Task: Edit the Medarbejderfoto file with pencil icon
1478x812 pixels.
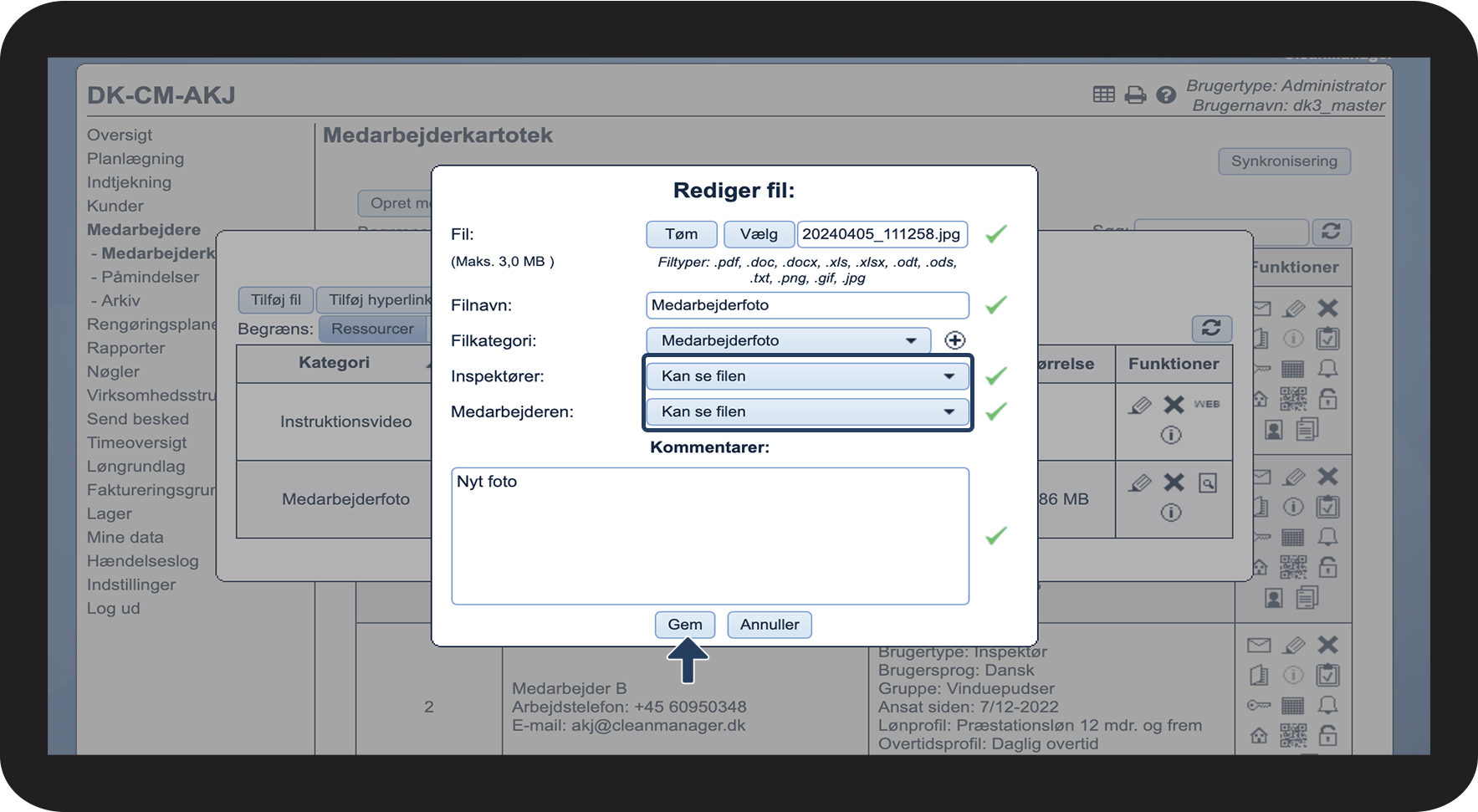Action: click(1139, 483)
